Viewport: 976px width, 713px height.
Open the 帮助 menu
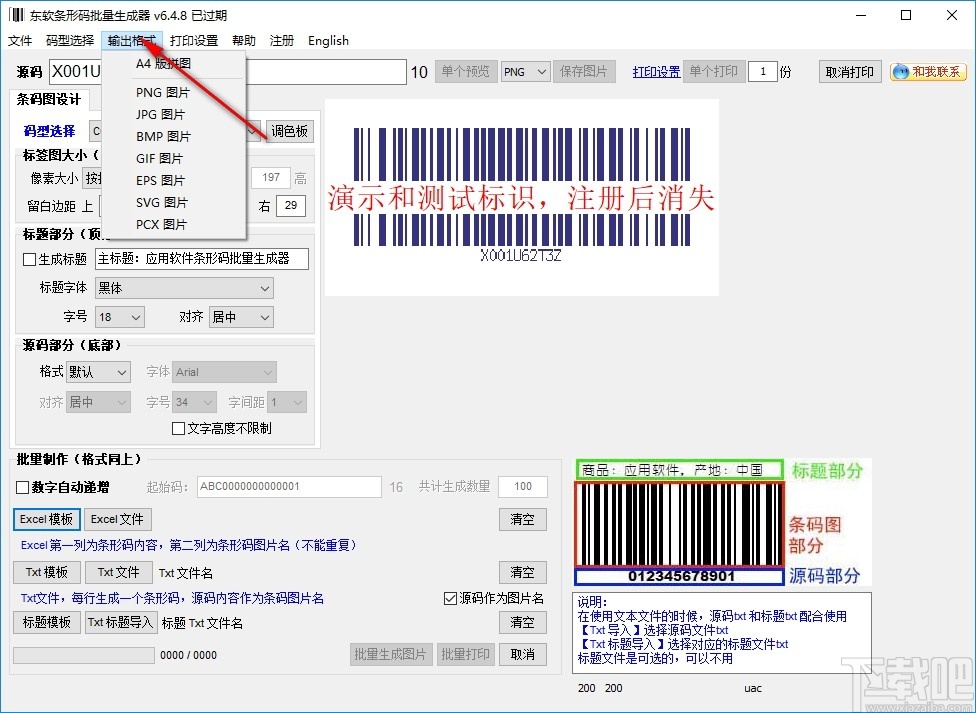tap(244, 40)
